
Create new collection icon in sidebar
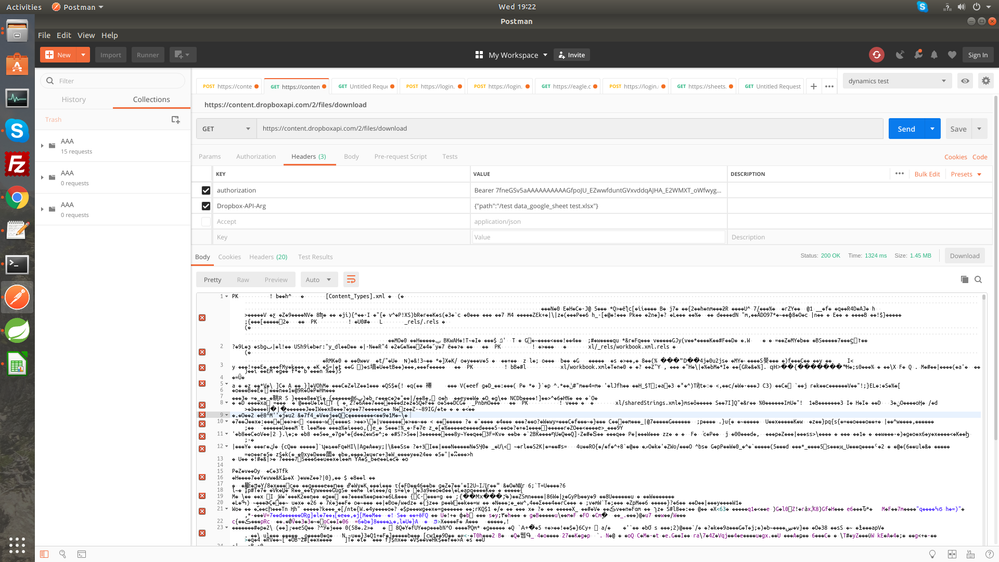tap(176, 120)
